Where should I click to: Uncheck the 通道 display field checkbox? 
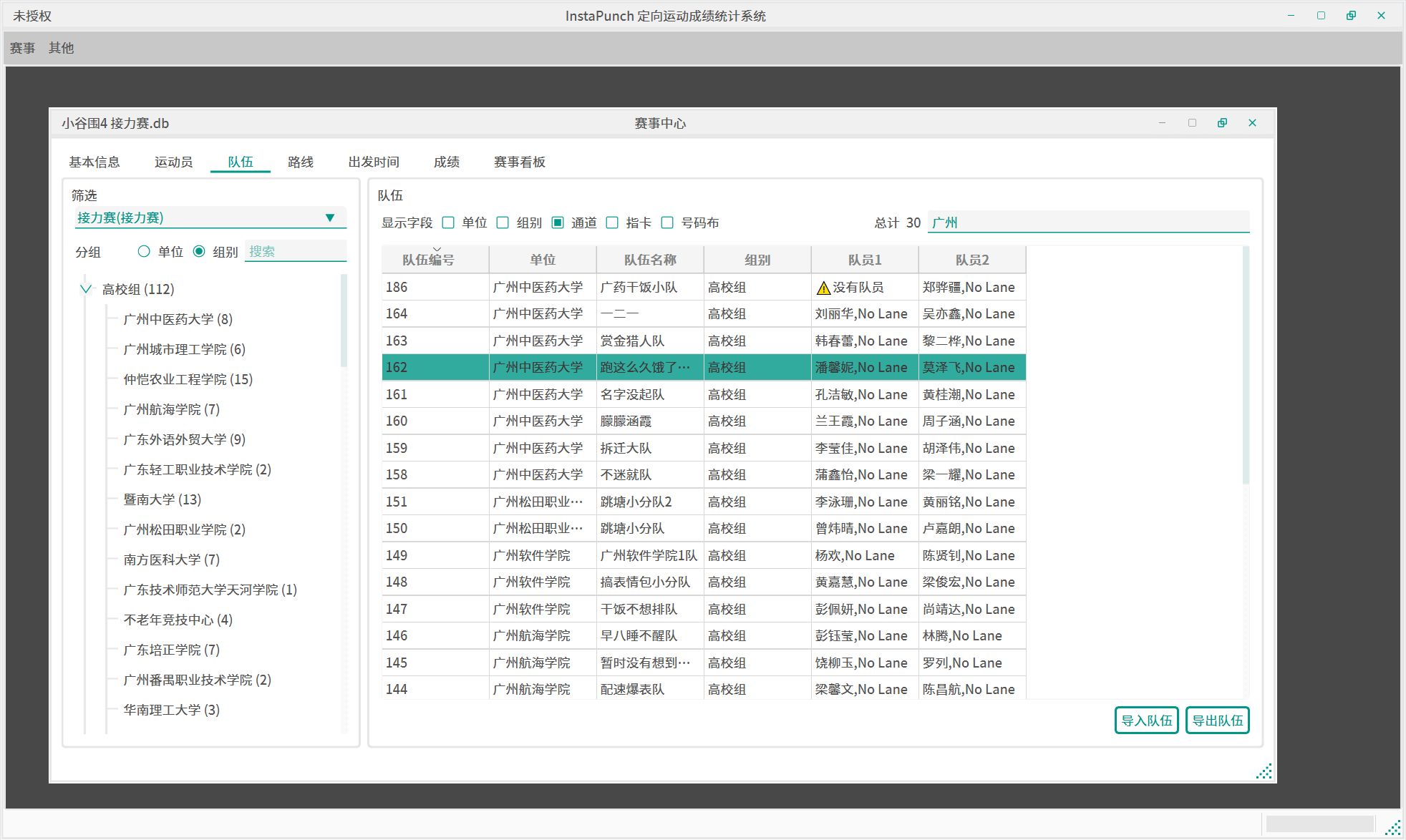click(558, 223)
